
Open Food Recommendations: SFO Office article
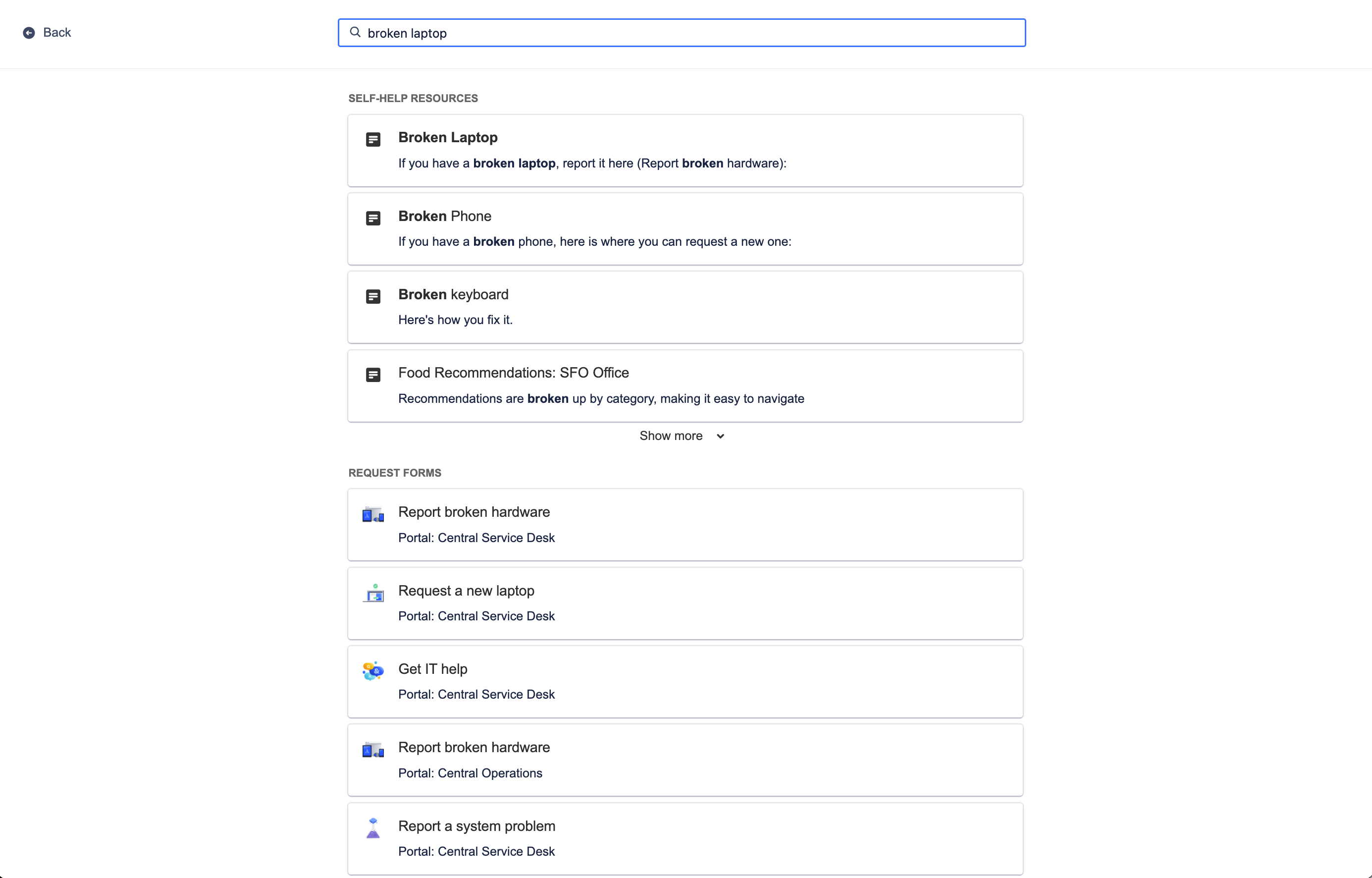[513, 372]
